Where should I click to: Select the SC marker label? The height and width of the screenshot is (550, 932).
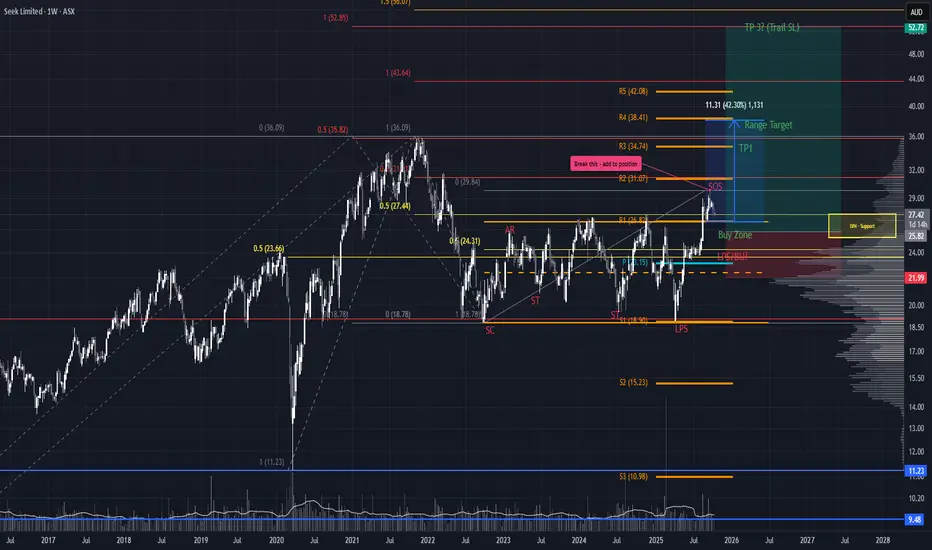coord(490,330)
